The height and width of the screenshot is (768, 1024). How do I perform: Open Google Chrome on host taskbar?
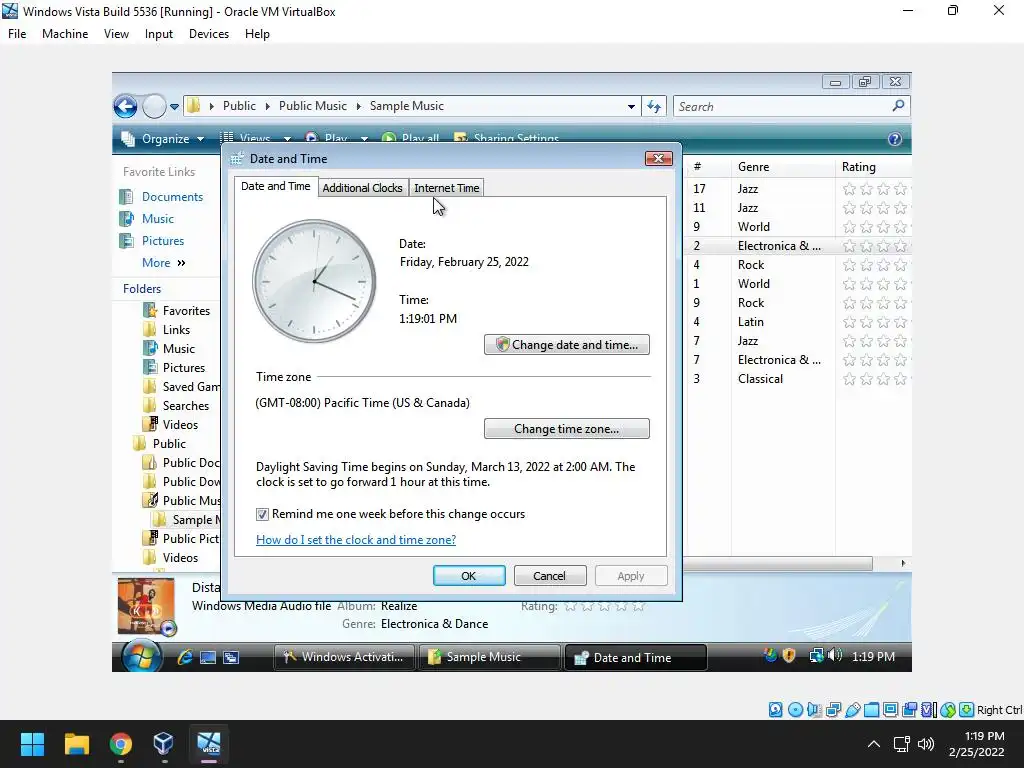(121, 744)
